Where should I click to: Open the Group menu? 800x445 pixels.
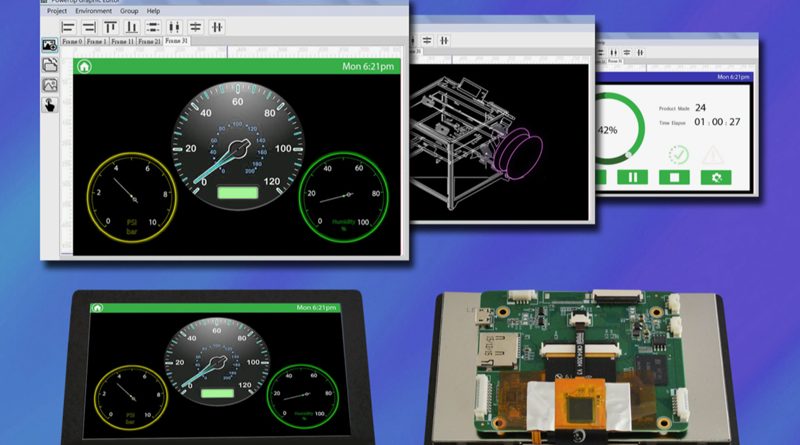click(129, 10)
